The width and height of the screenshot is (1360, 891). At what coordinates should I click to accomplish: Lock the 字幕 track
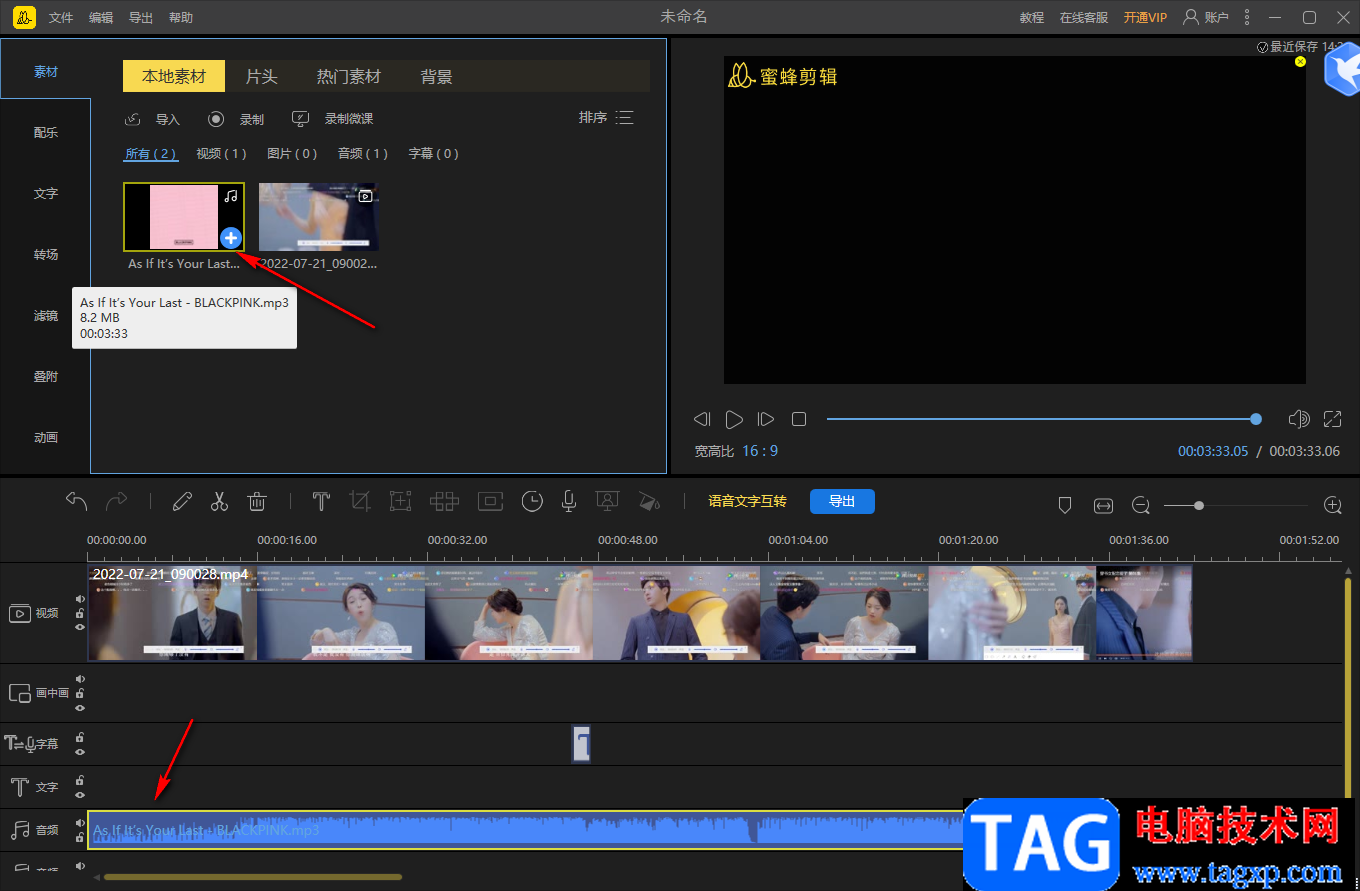click(80, 738)
